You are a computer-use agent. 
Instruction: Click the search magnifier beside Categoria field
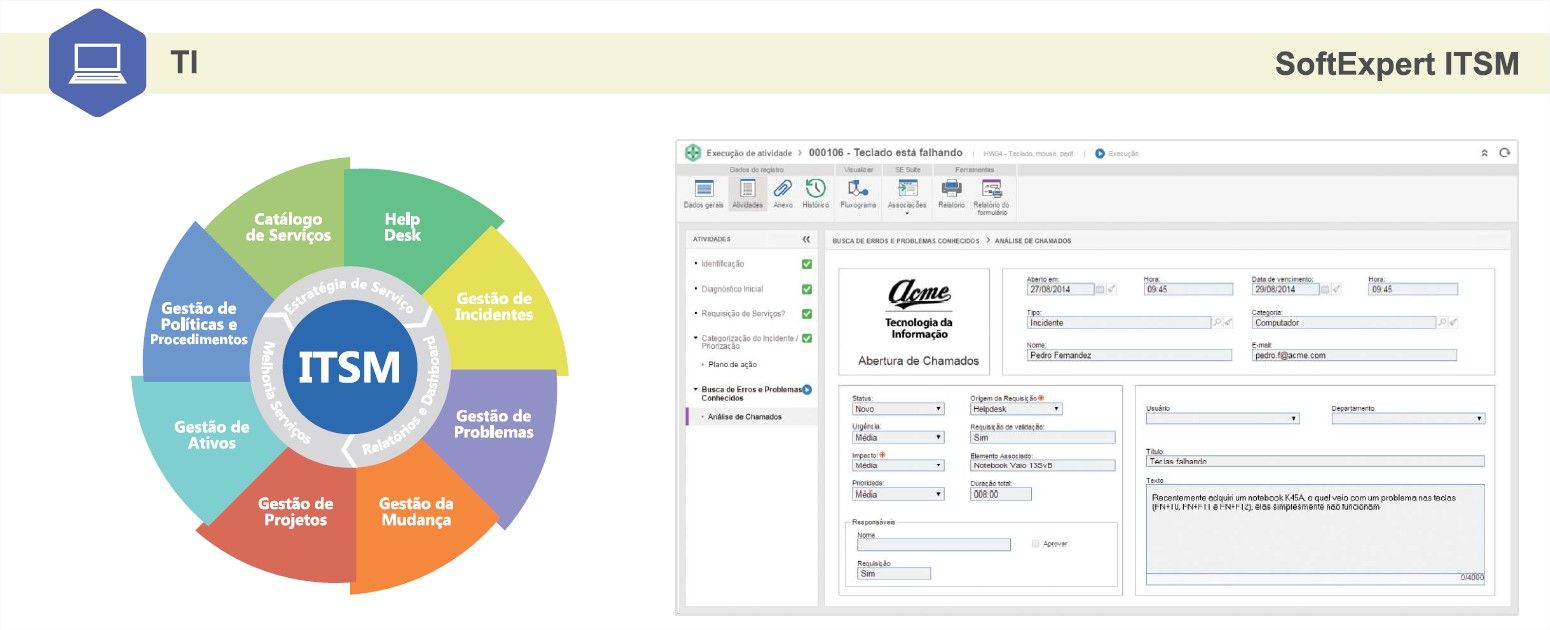point(1441,323)
